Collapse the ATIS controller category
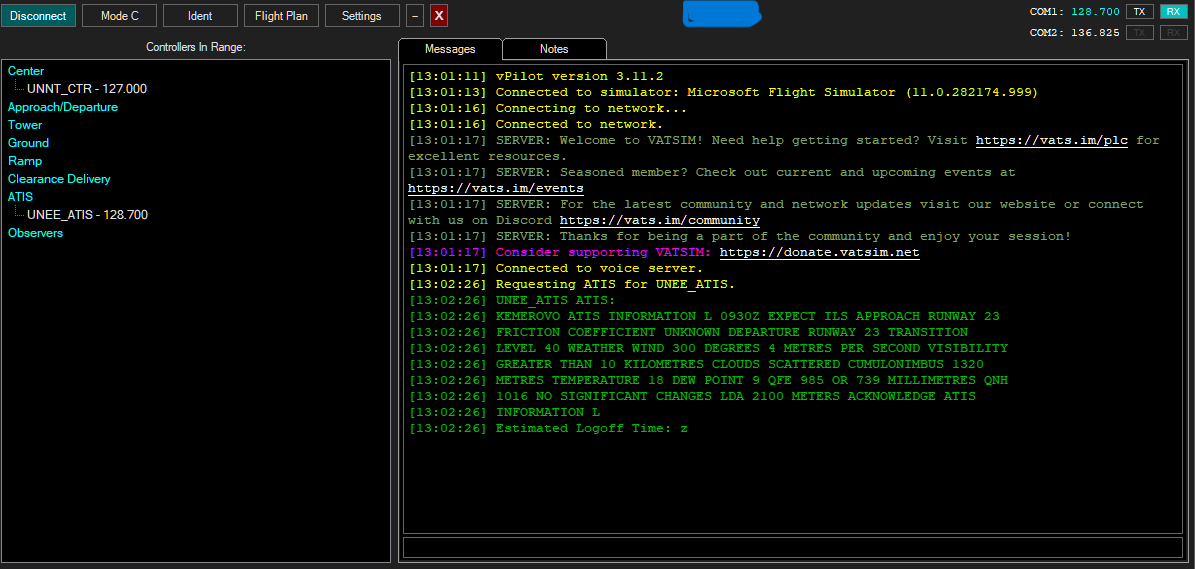 20,197
